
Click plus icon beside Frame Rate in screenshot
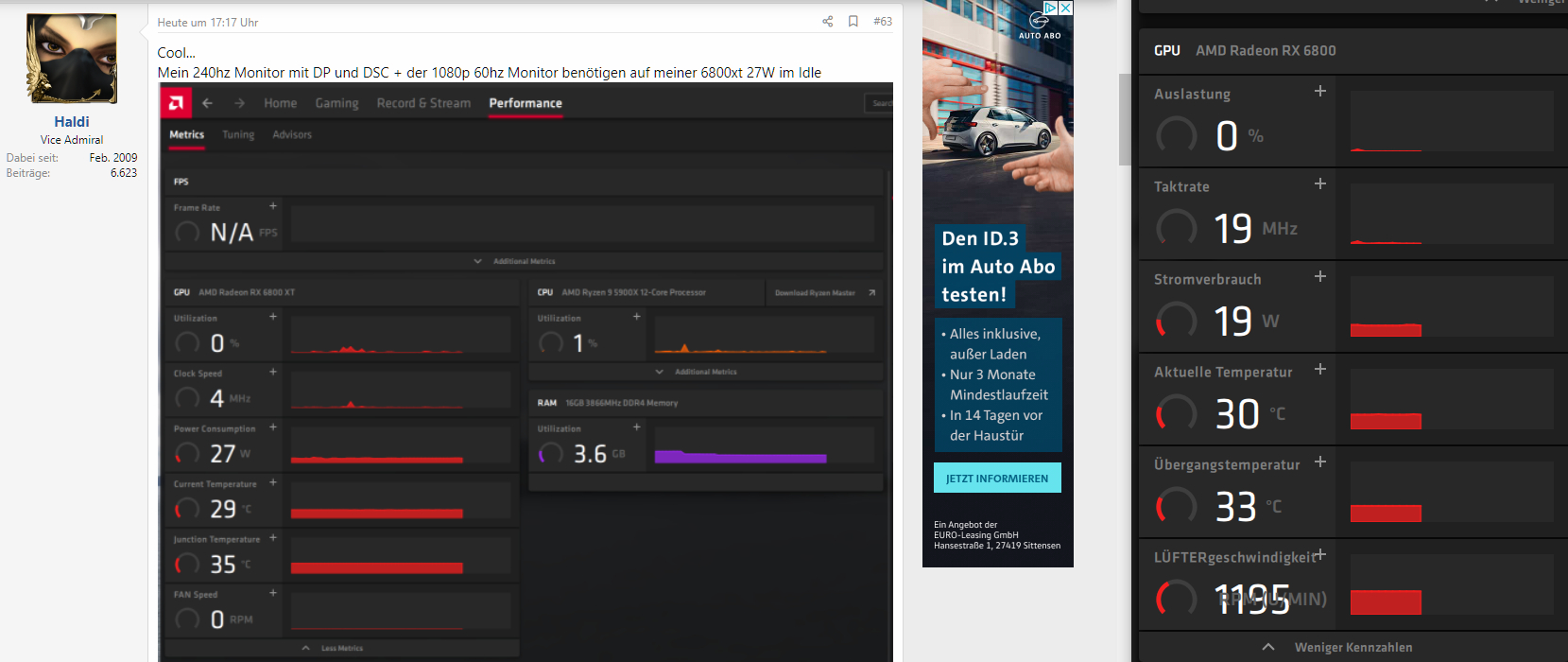[x=273, y=205]
